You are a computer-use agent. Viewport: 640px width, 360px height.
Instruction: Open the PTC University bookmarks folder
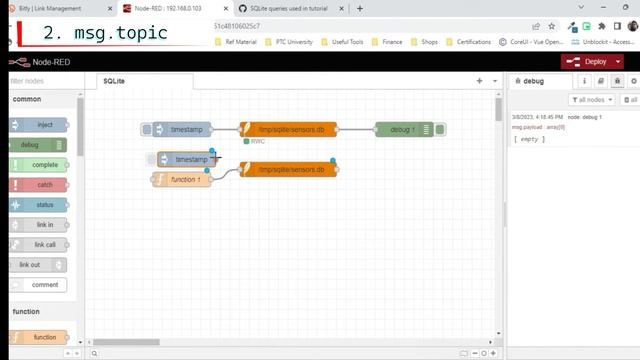point(289,42)
